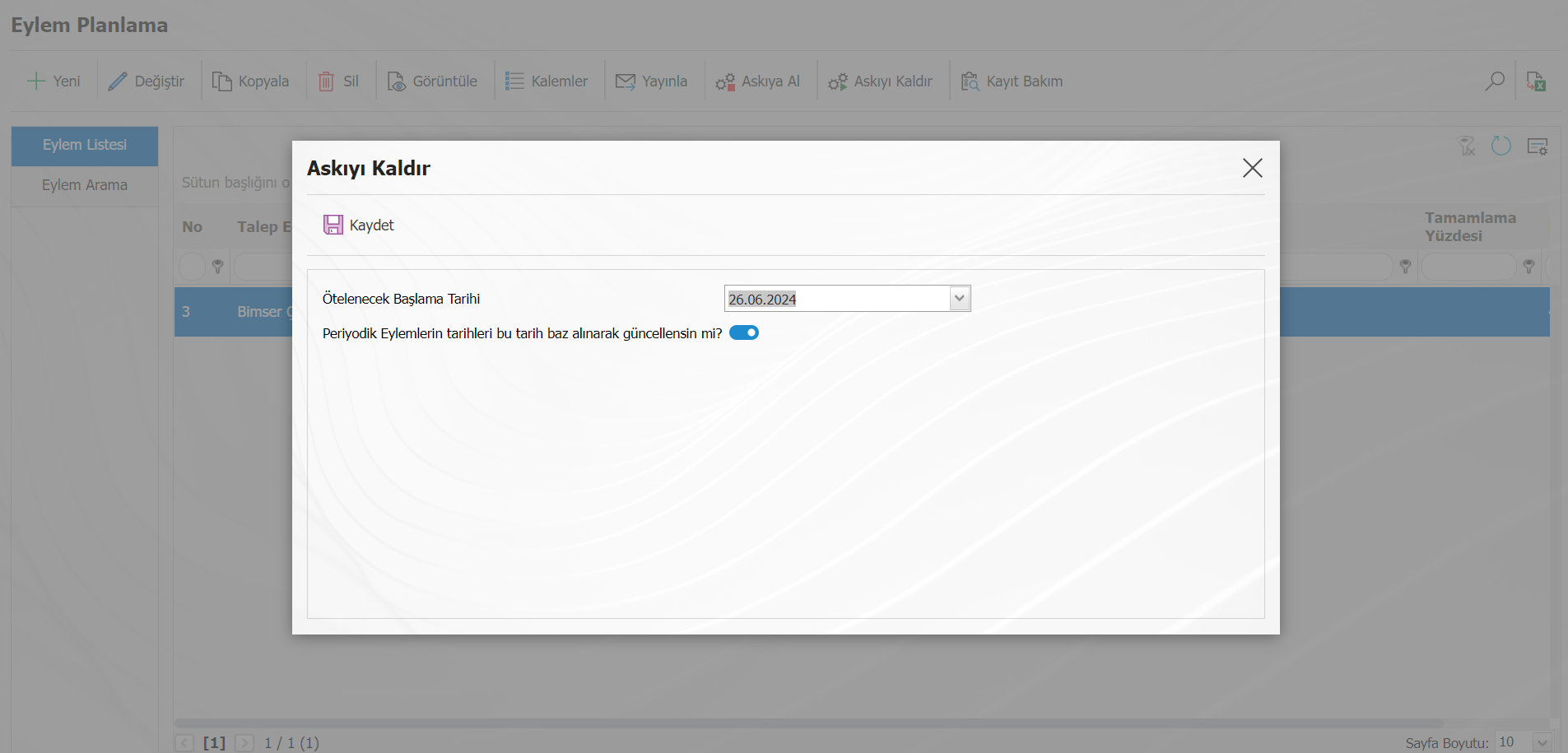Click the Yayınla envelope icon
The height and width of the screenshot is (753, 1568).
626,81
